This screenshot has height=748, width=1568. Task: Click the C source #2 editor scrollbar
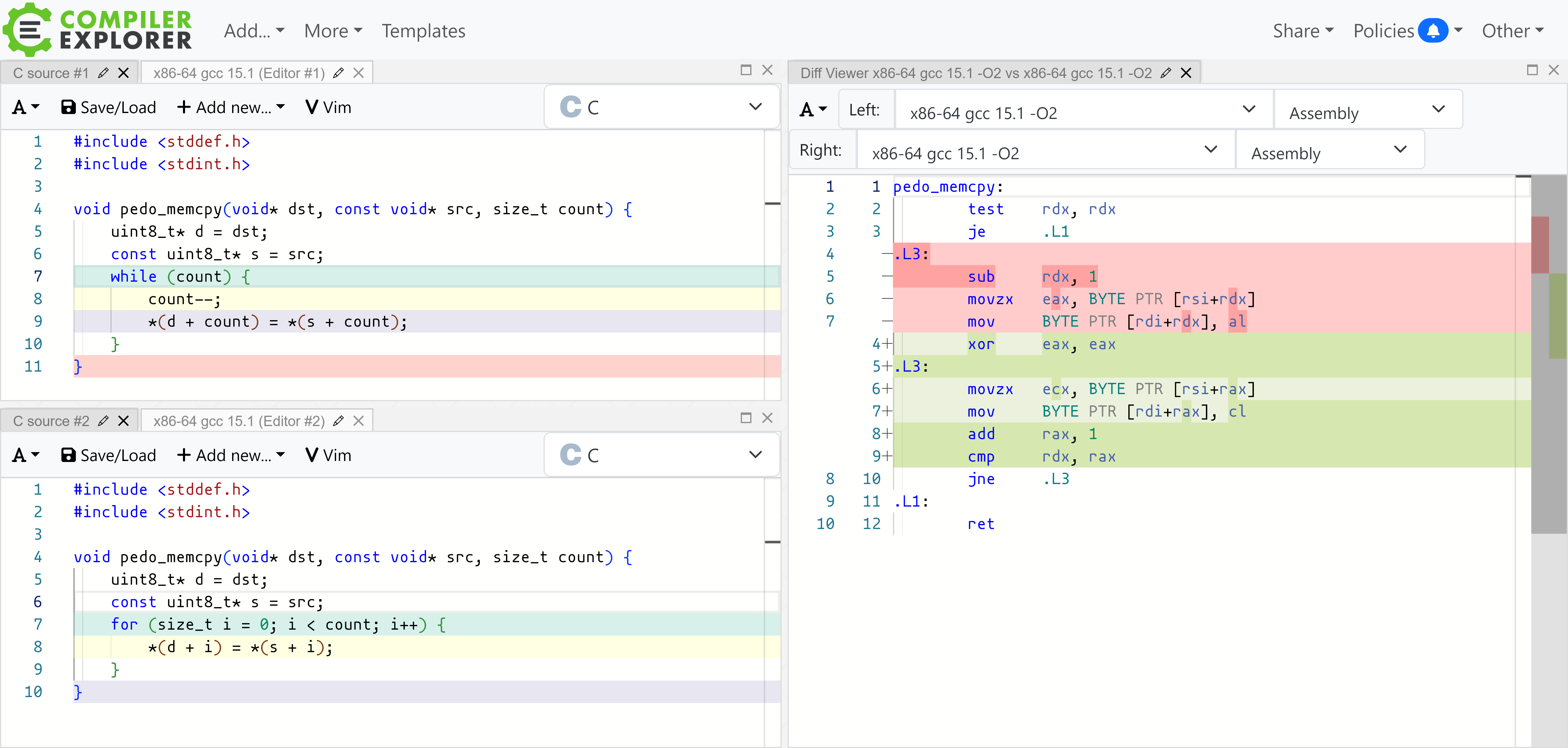[x=772, y=612]
